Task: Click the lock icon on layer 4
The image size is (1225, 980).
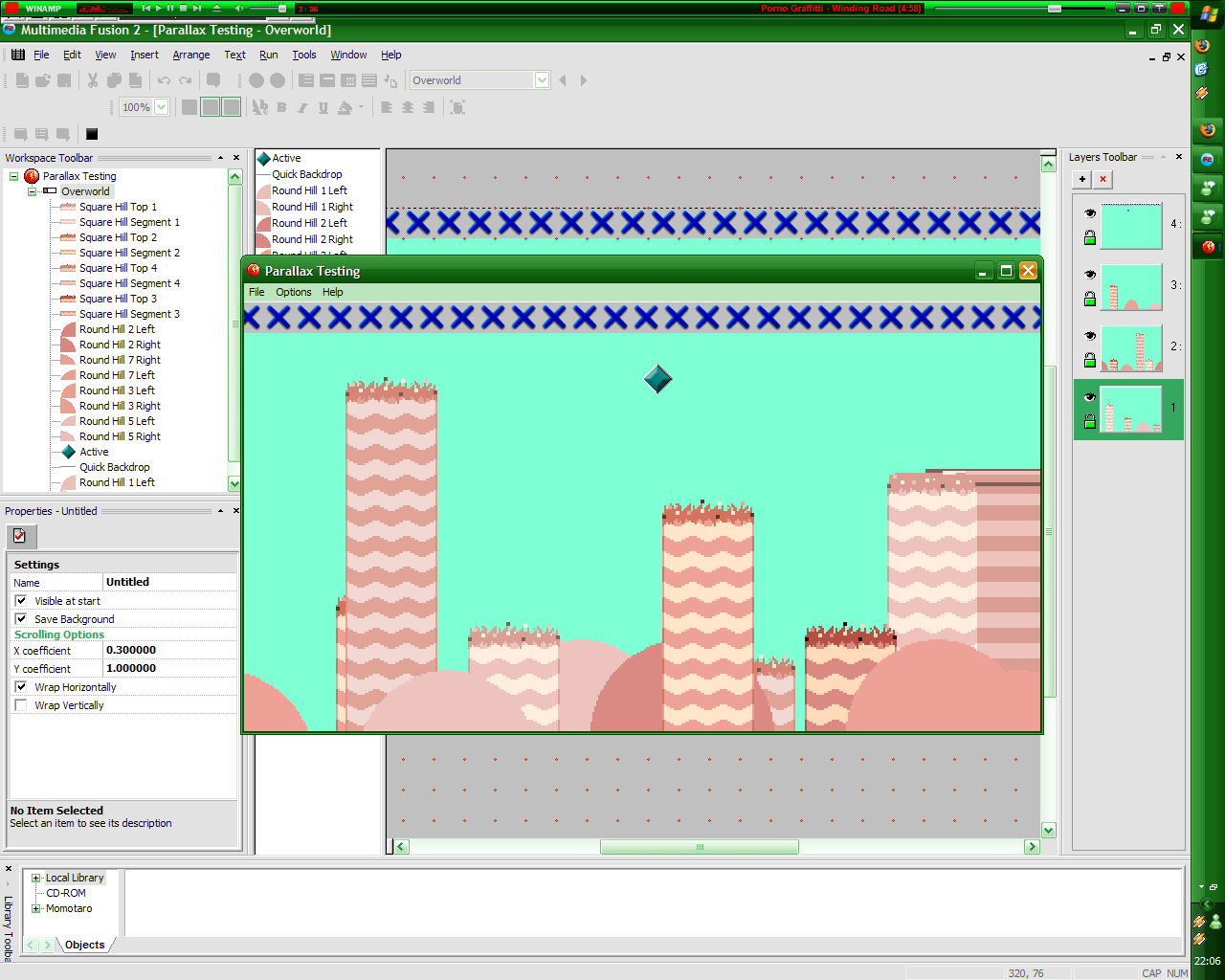Action: coord(1089,238)
